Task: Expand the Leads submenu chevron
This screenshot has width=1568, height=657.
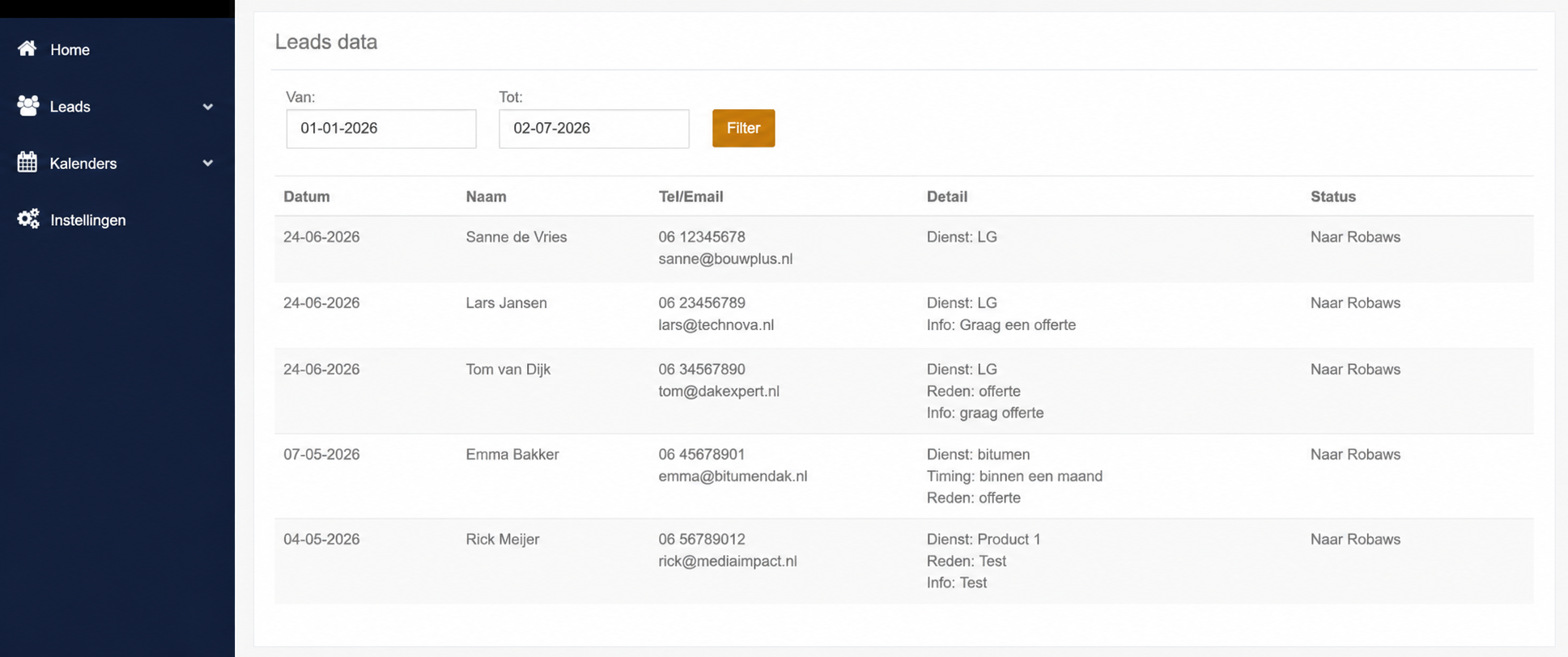Action: coord(208,107)
